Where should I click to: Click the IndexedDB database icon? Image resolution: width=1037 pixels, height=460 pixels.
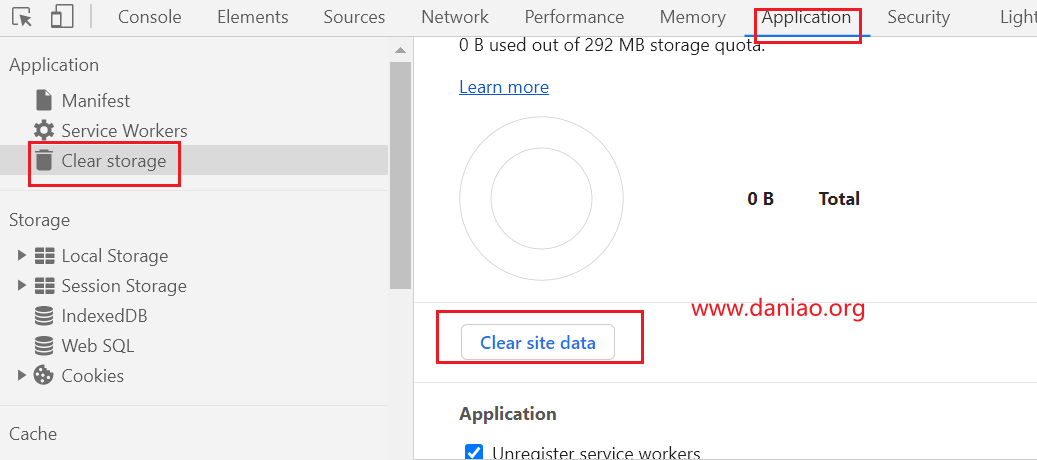(44, 316)
